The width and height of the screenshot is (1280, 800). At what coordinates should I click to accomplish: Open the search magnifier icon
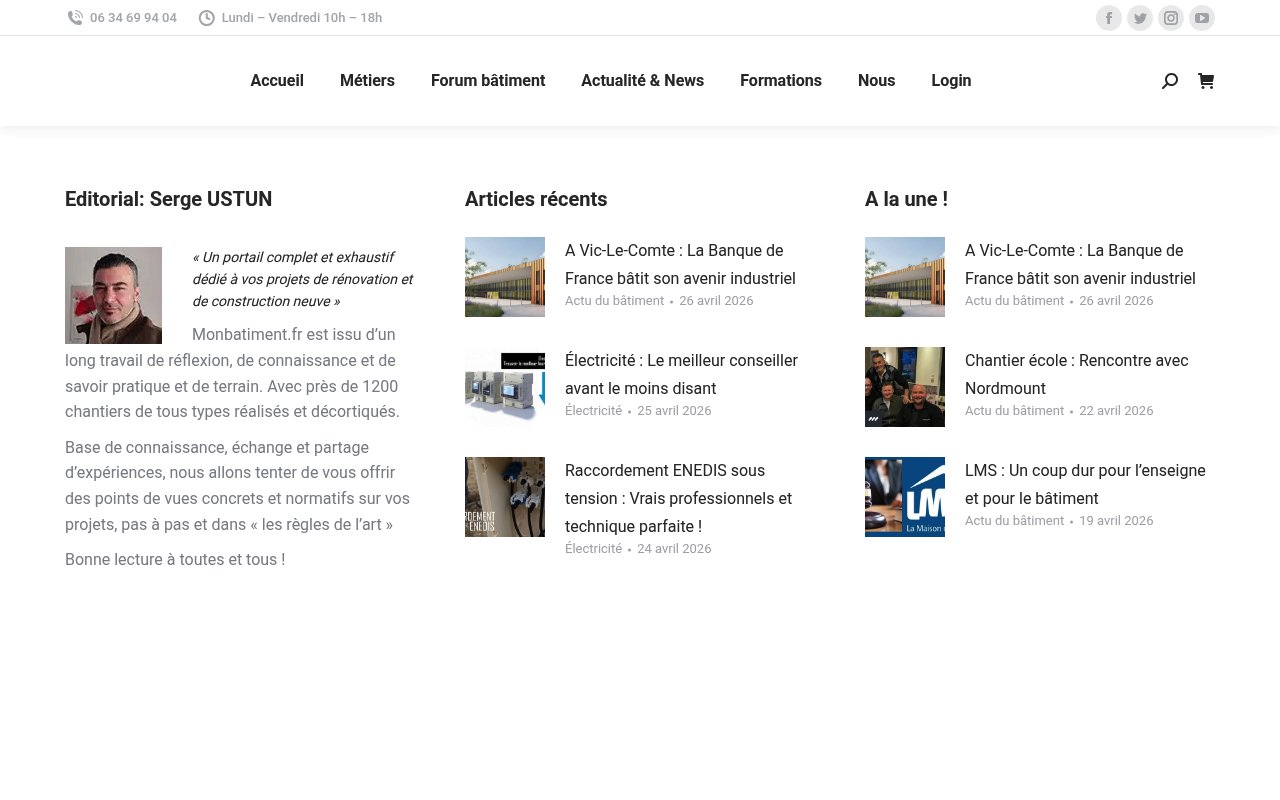click(1170, 81)
